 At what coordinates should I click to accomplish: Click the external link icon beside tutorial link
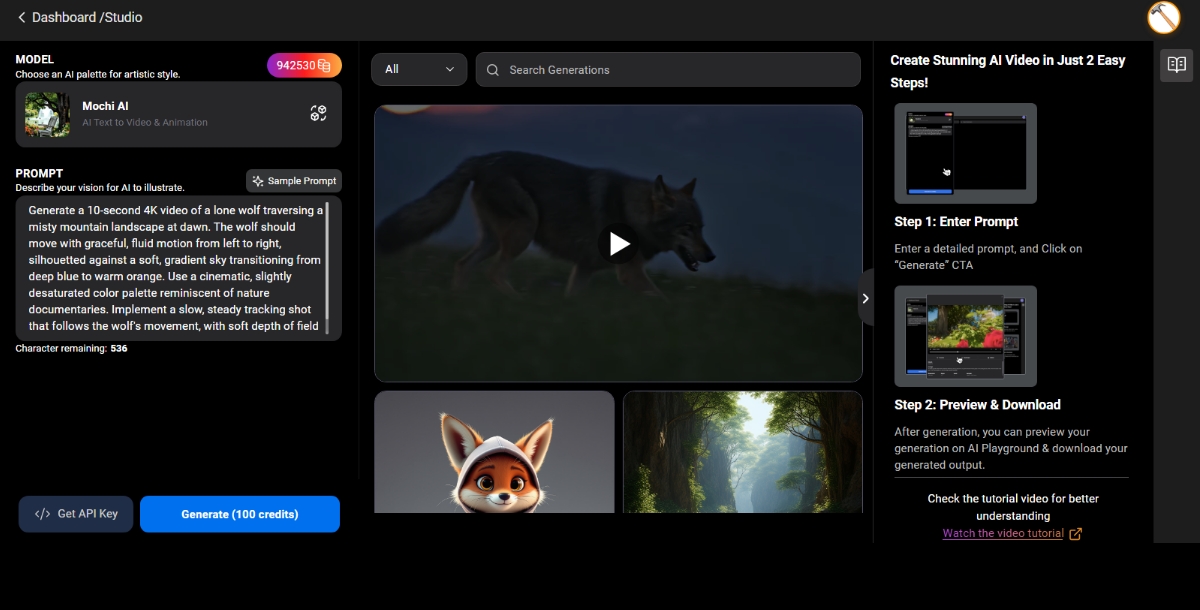tap(1076, 534)
